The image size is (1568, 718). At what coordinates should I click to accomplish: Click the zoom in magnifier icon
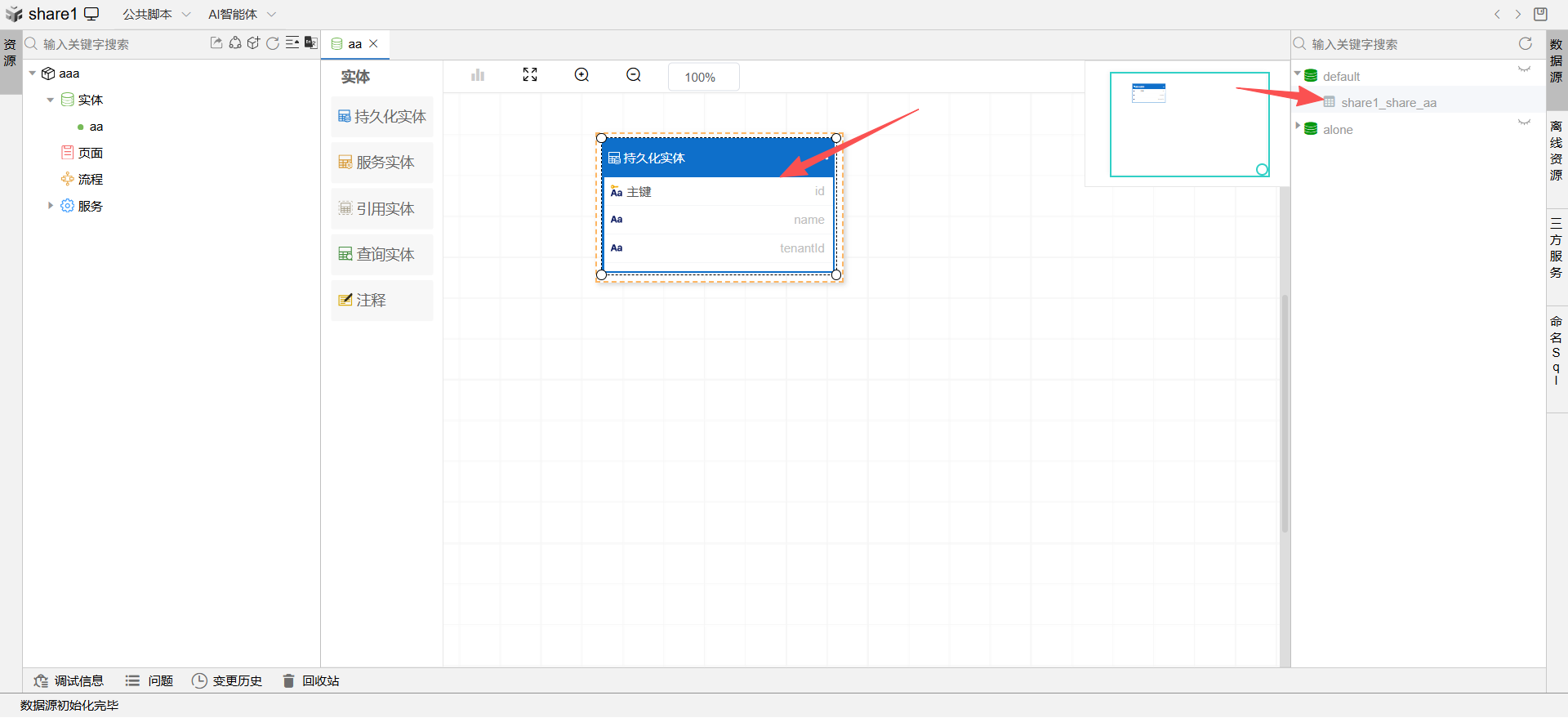[x=581, y=75]
